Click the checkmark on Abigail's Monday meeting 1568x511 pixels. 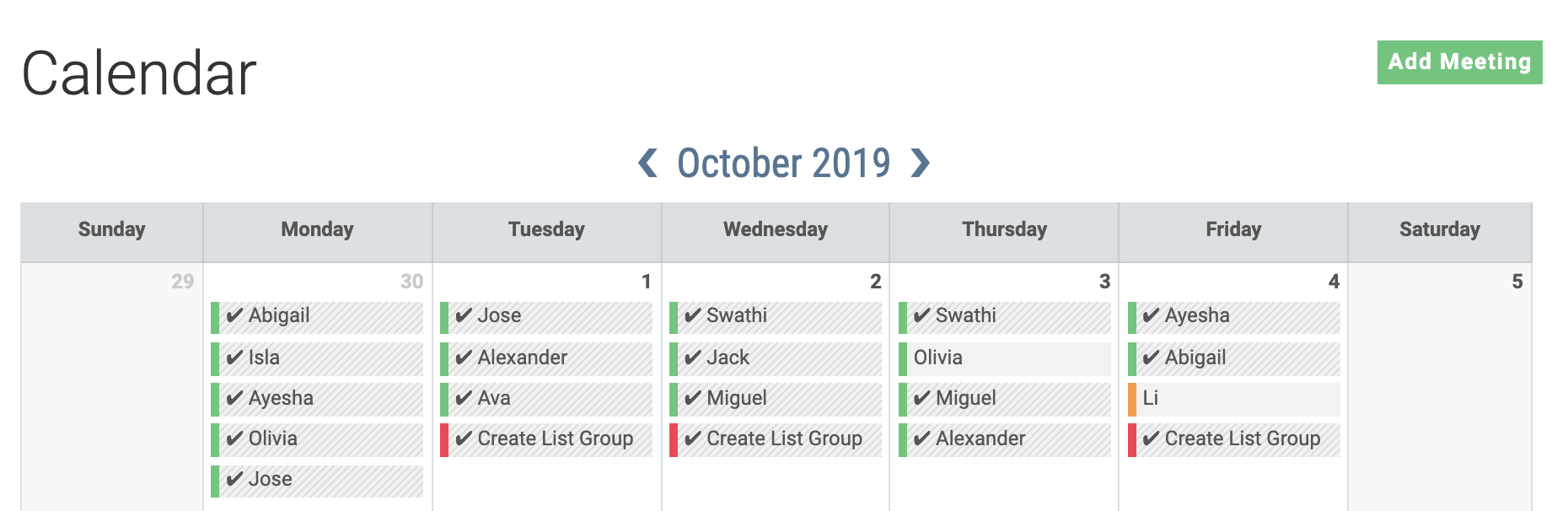point(235,316)
